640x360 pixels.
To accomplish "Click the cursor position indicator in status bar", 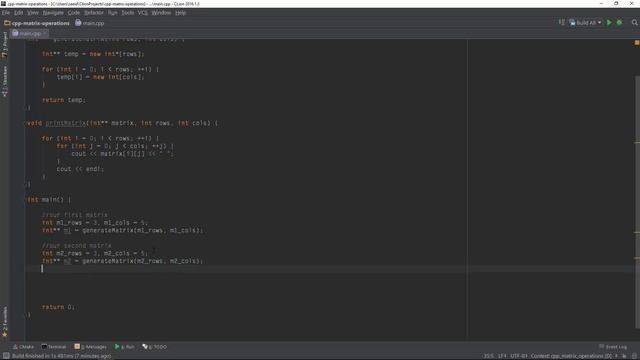I will point(489,356).
